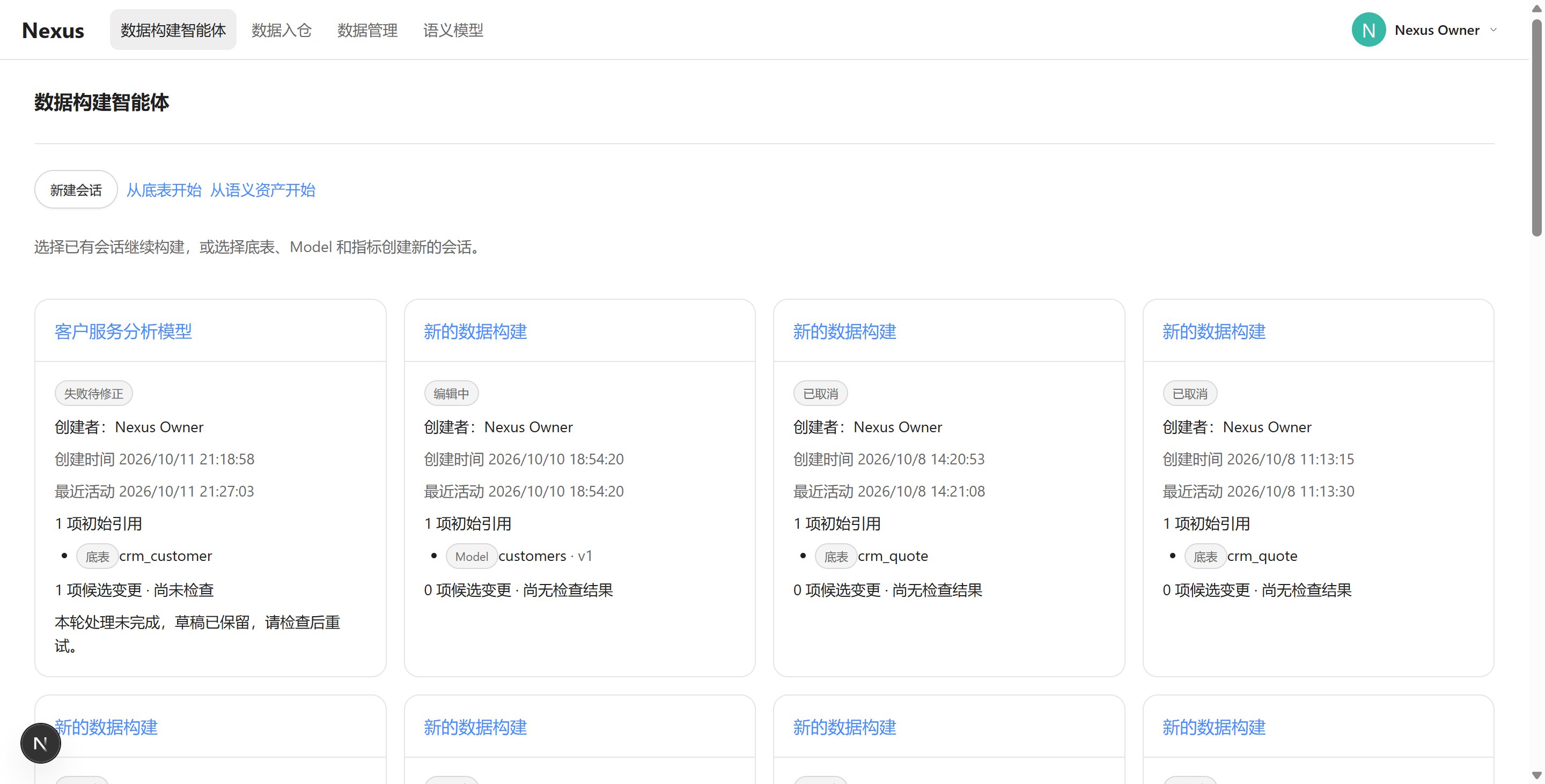This screenshot has height=784, width=1545.
Task: Select the customers · v1 reference text
Action: pyautogui.click(x=545, y=556)
